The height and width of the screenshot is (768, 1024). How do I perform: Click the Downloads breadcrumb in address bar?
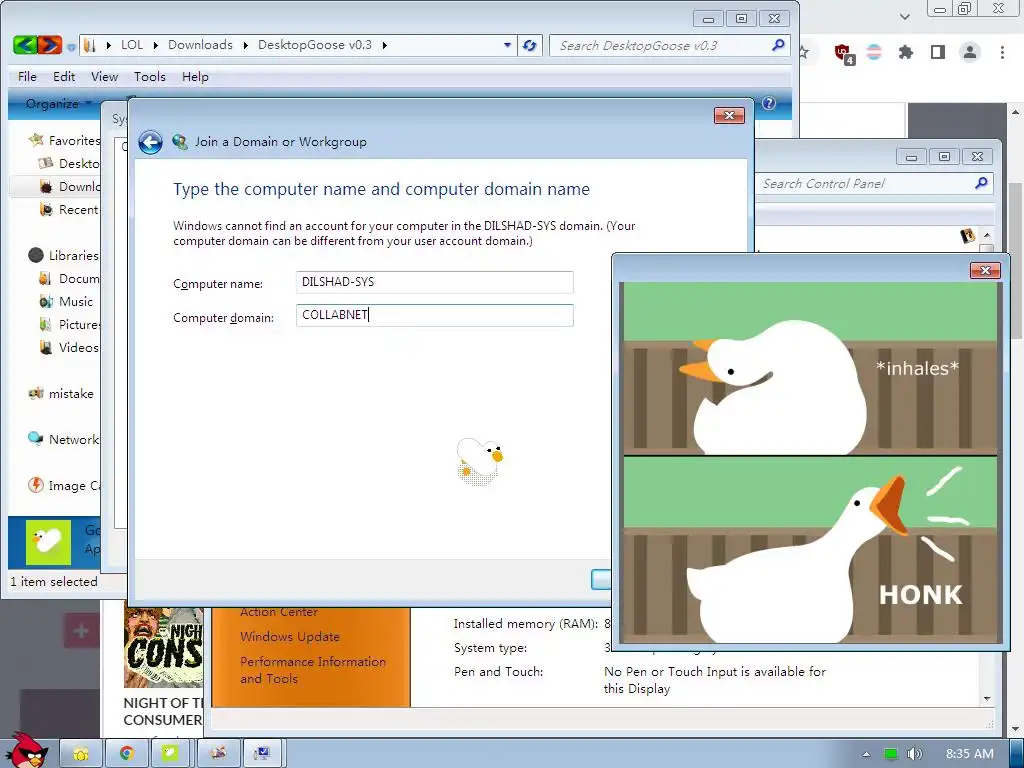click(x=200, y=45)
